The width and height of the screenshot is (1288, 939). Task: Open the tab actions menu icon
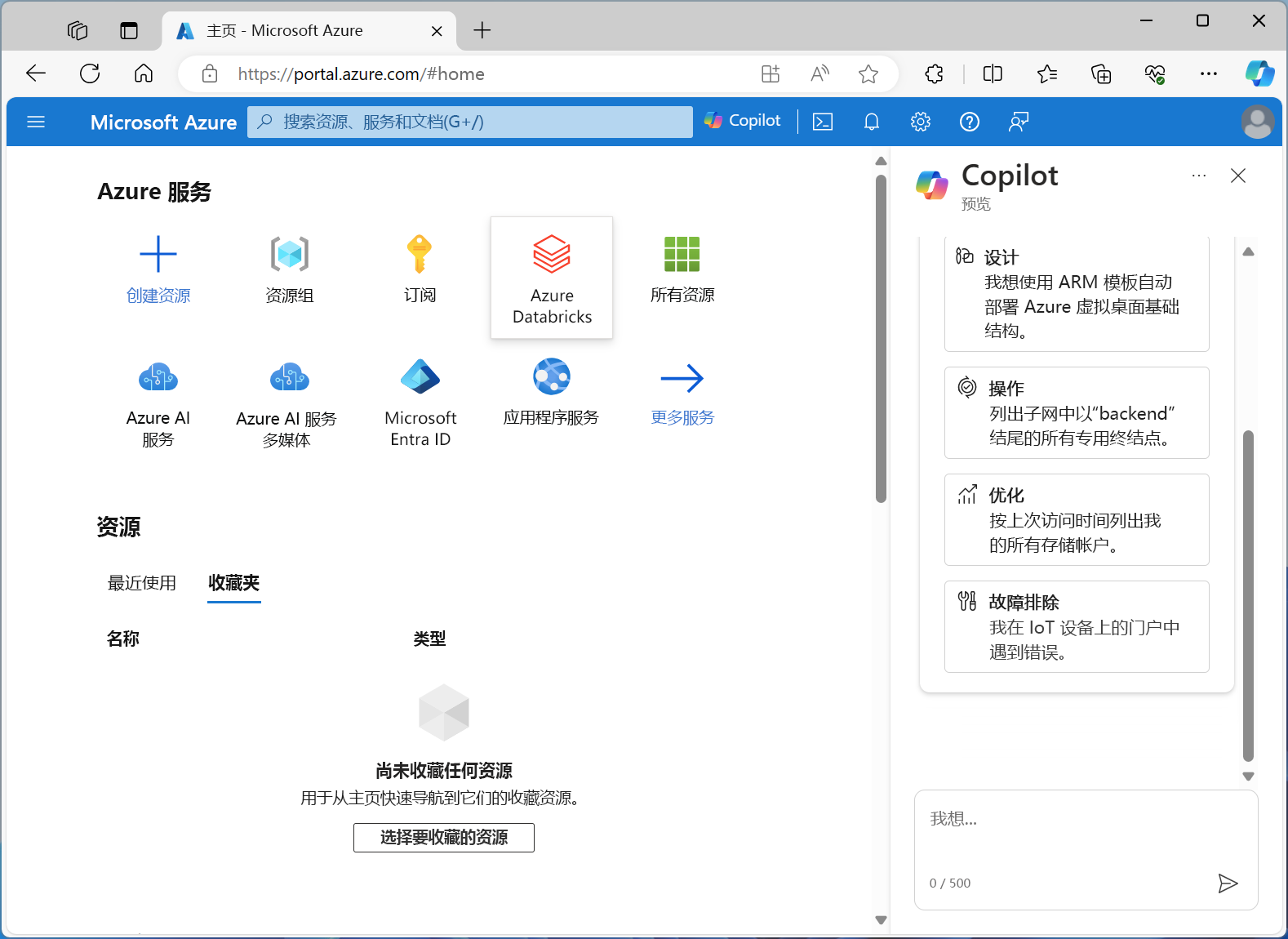pos(129,31)
